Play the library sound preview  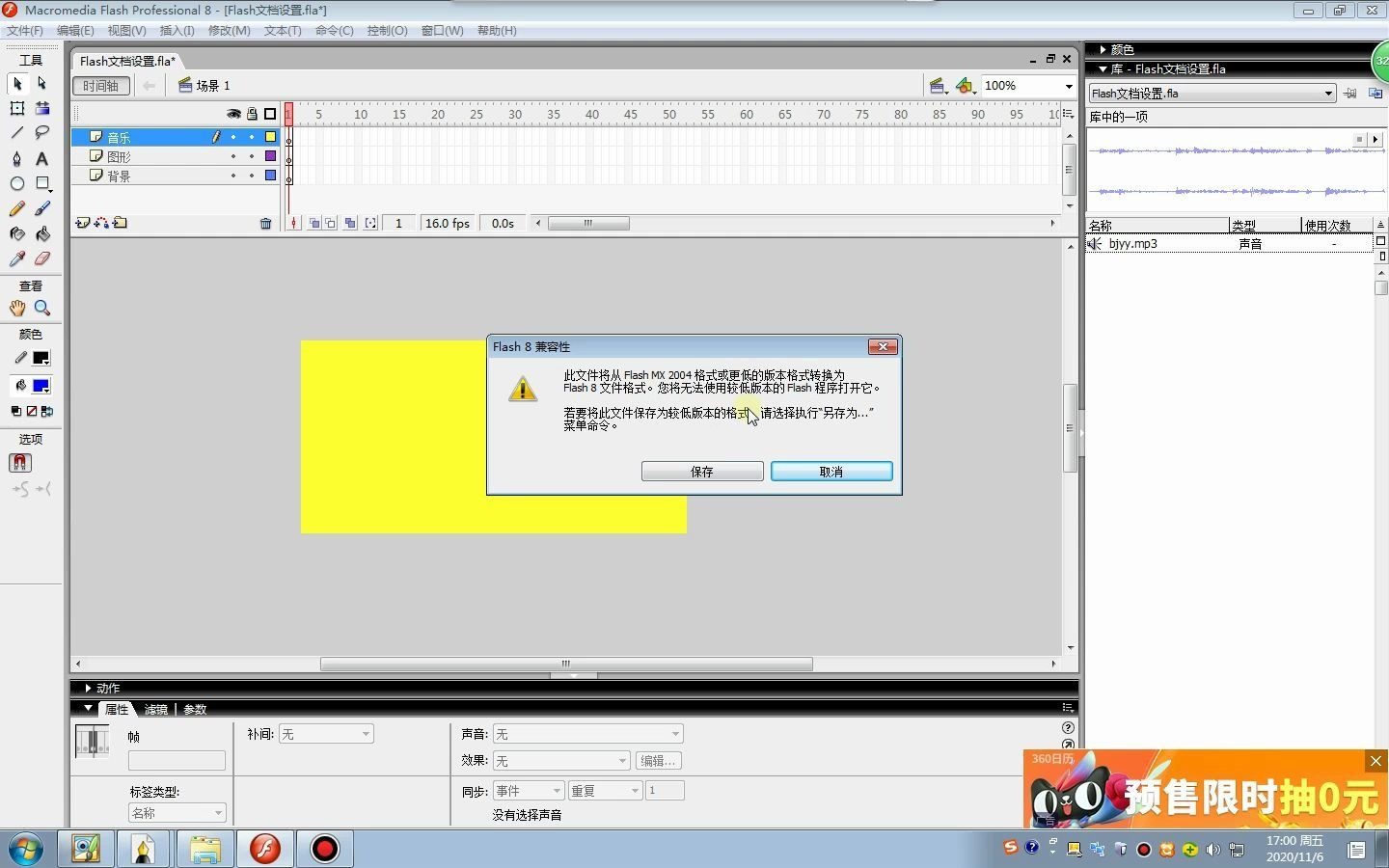[1375, 140]
